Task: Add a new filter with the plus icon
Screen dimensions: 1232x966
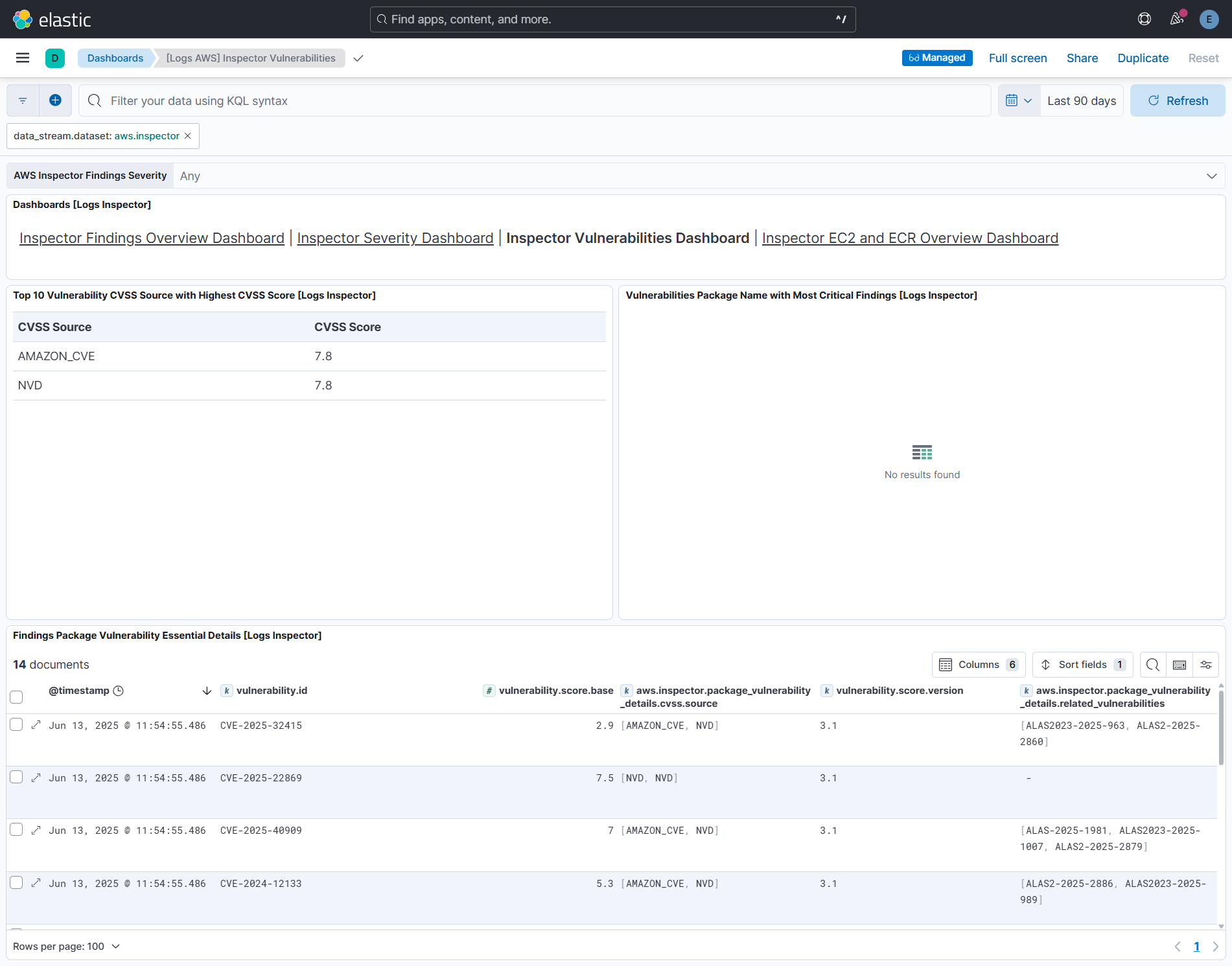Action: click(x=55, y=100)
